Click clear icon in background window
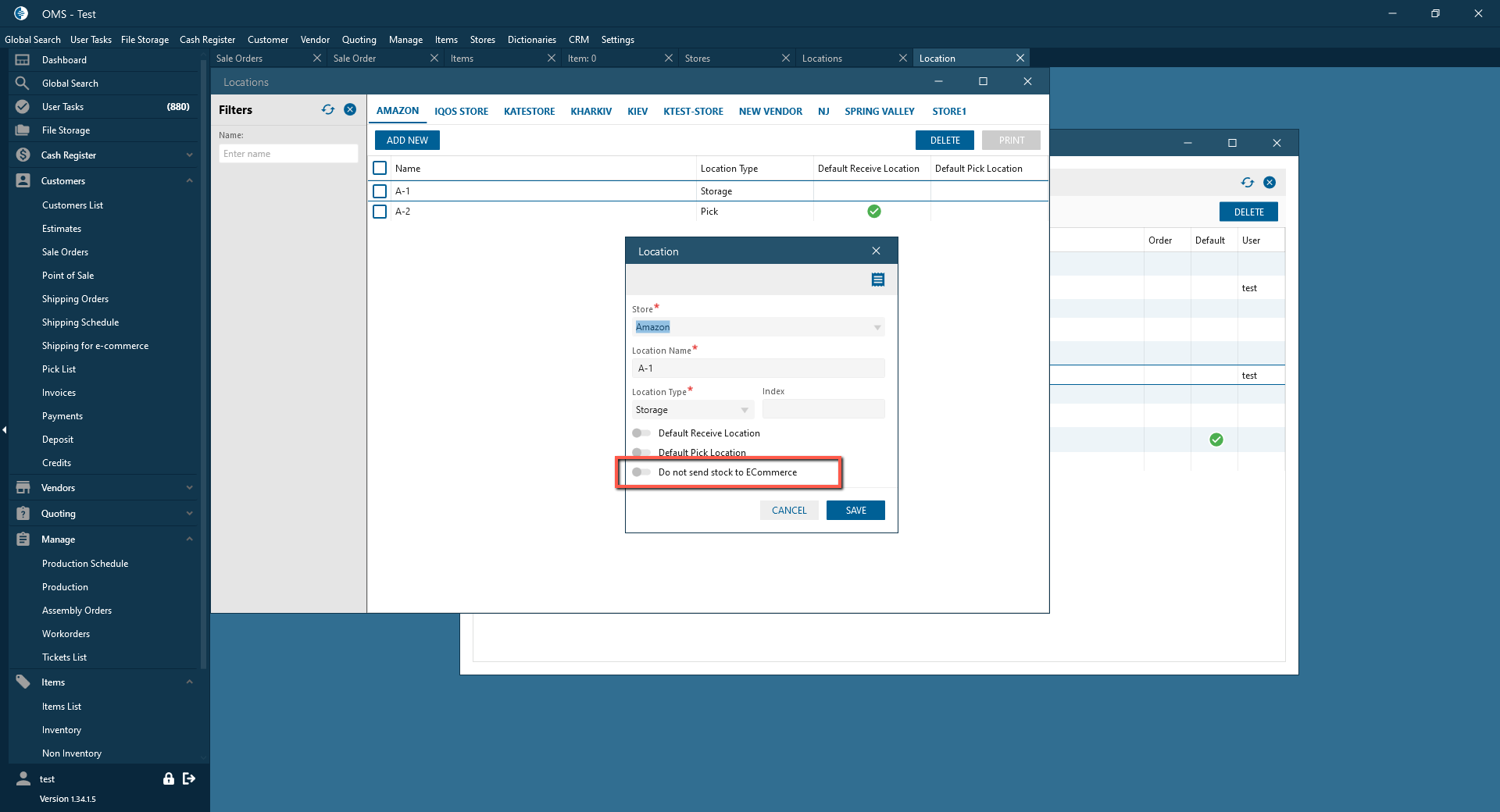 click(x=1270, y=183)
